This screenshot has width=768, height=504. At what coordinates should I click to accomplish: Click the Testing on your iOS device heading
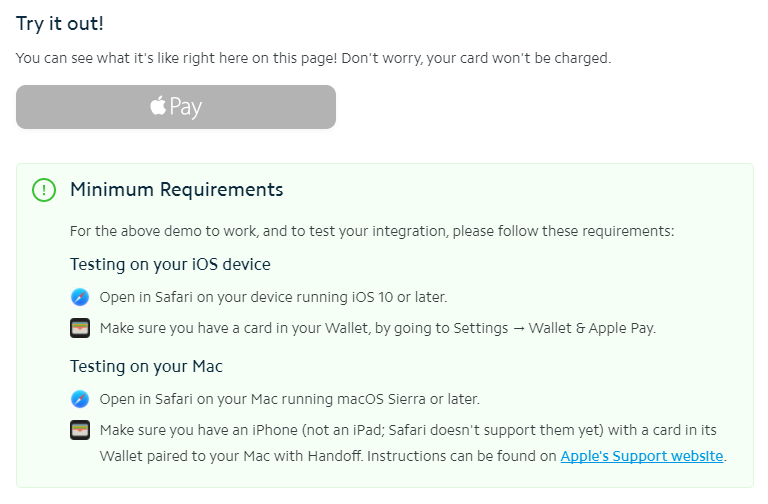point(170,264)
